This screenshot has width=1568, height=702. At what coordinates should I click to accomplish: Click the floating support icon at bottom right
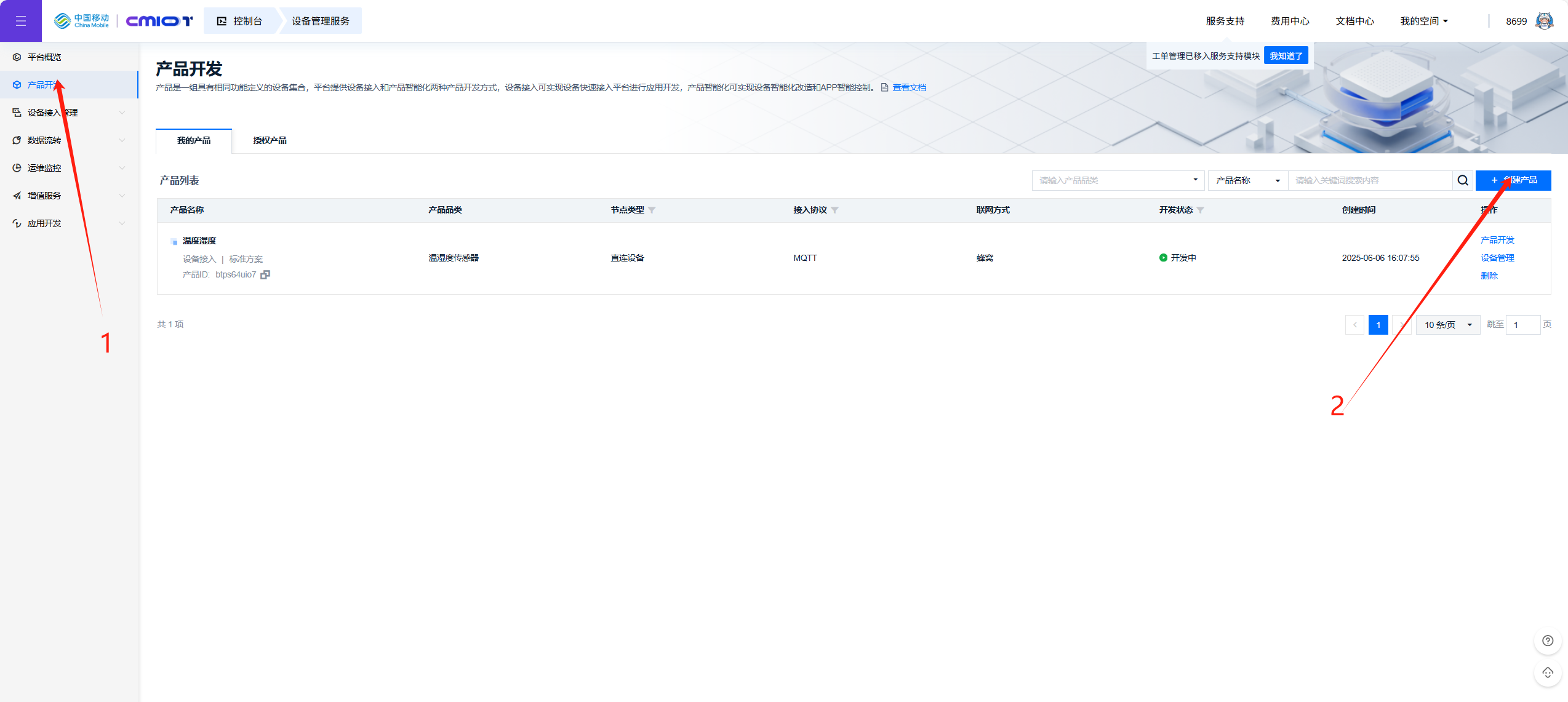1547,672
